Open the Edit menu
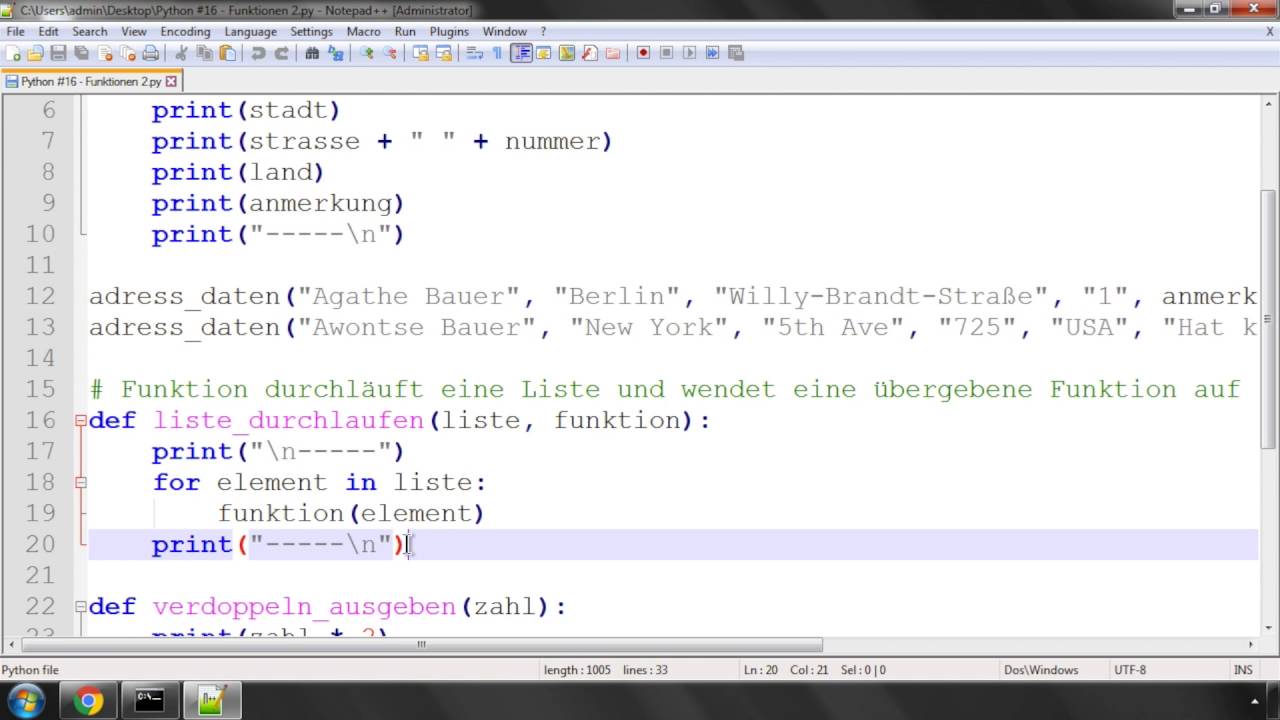The width and height of the screenshot is (1280, 720). (48, 31)
